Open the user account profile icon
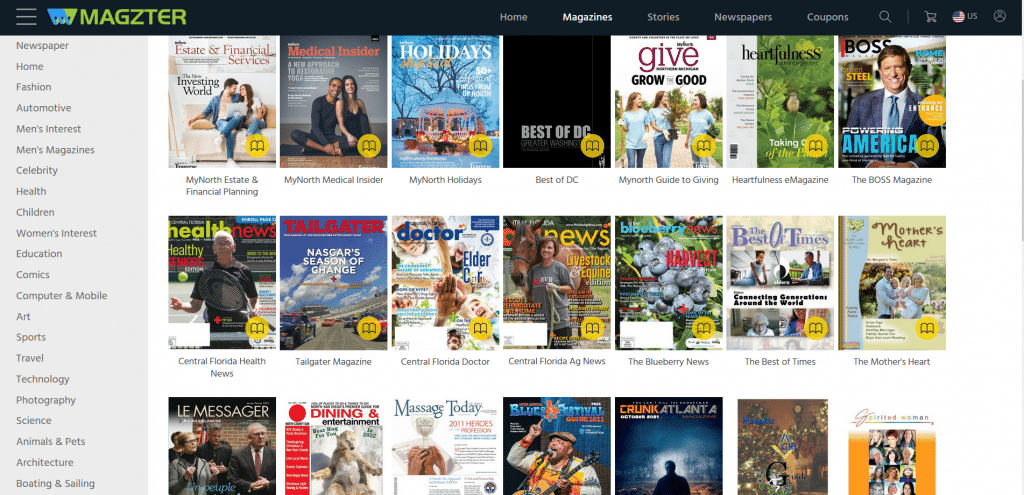The height and width of the screenshot is (495, 1024). pyautogui.click(x=999, y=16)
